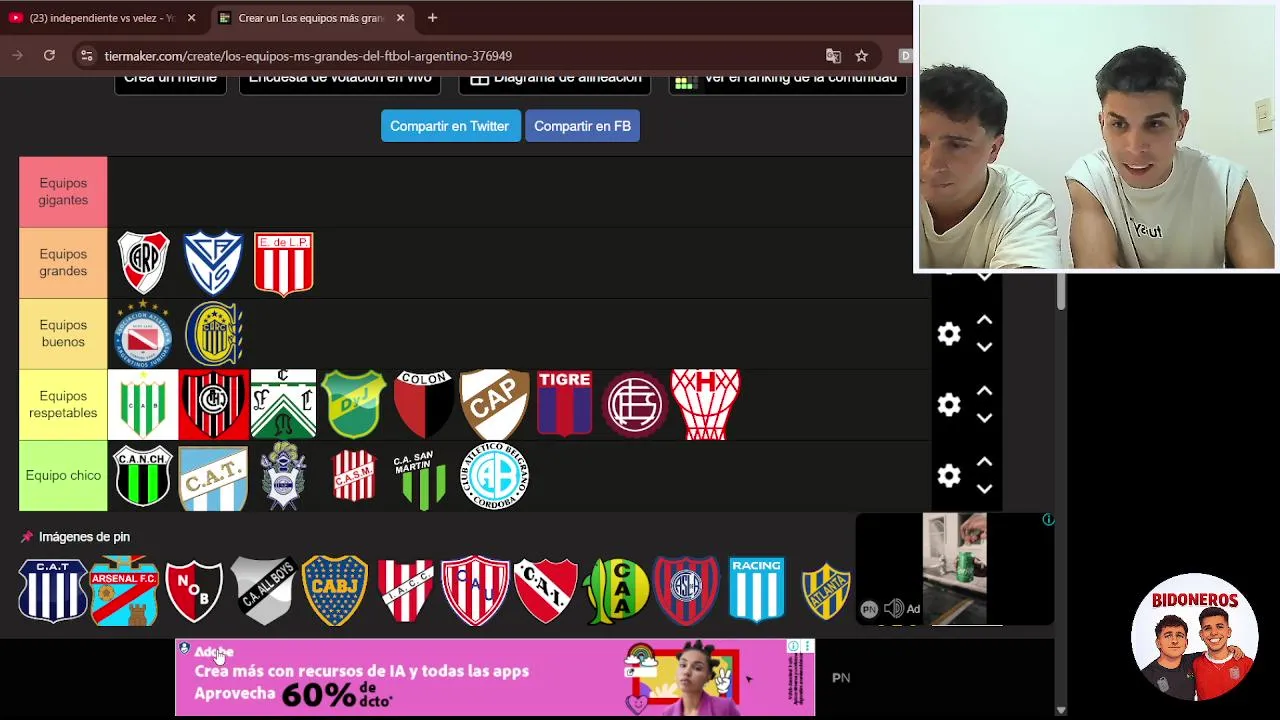Reload the page
Screen dimensions: 1280x720
pos(49,56)
